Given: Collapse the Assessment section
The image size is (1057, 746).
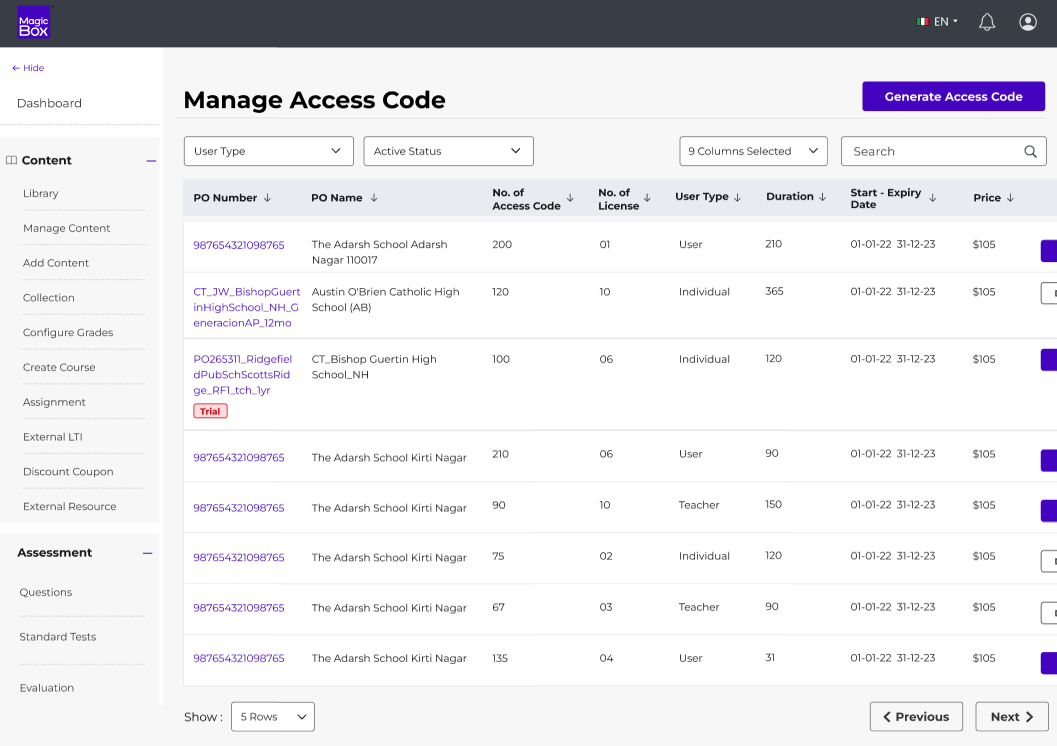Looking at the screenshot, I should (148, 553).
